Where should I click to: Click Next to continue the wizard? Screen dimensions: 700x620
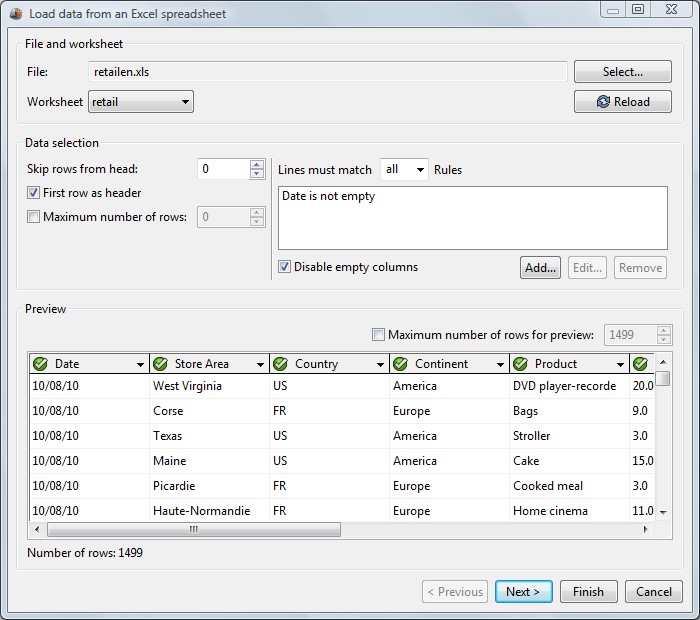coord(523,591)
